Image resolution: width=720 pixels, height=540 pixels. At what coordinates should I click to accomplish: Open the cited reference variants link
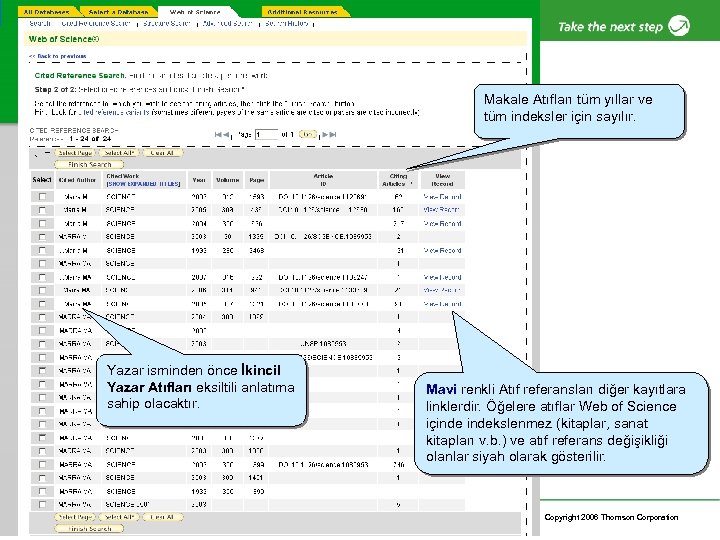(x=113, y=112)
